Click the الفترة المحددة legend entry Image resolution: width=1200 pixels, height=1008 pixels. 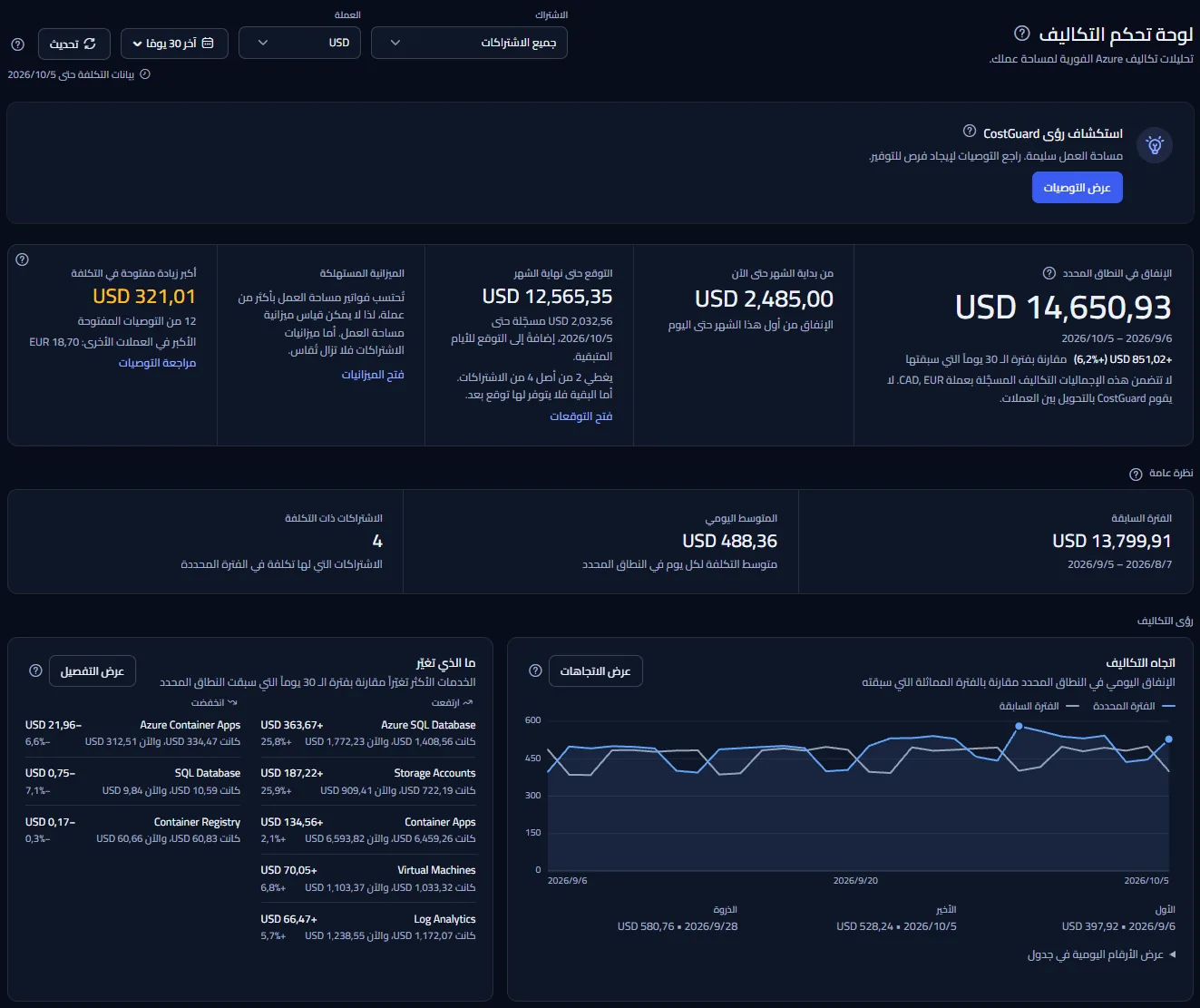click(x=1134, y=706)
